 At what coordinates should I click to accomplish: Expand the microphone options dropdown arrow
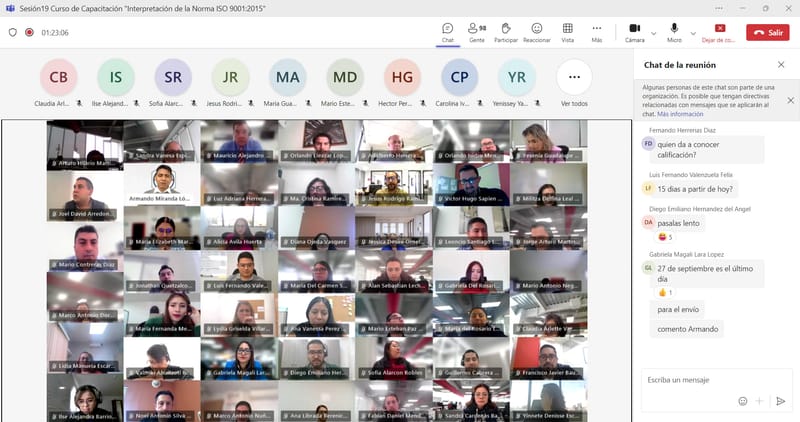click(x=693, y=32)
